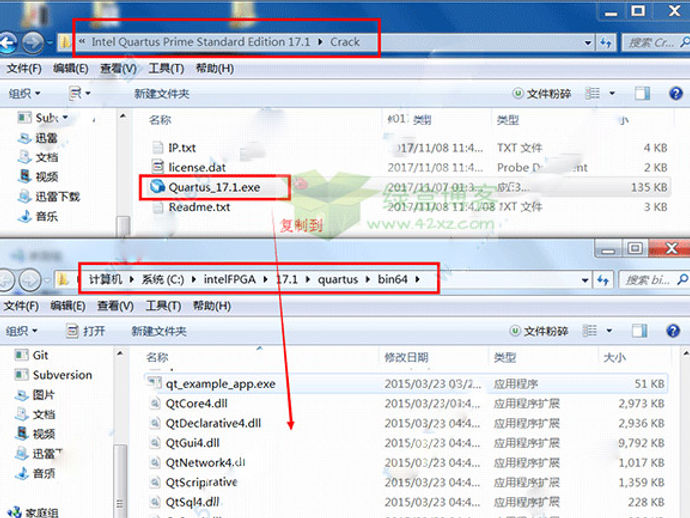Open view options dropdown arrow in bin64 window

click(x=609, y=331)
